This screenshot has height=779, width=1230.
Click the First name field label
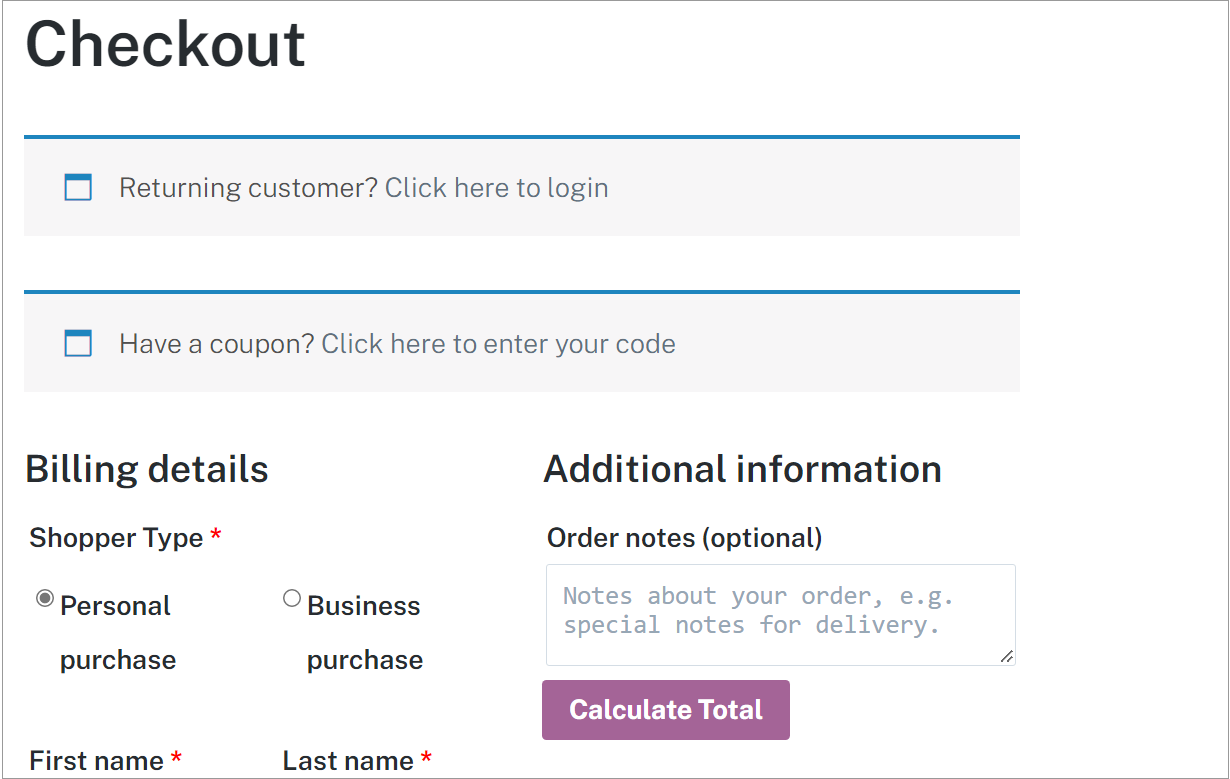(x=96, y=761)
